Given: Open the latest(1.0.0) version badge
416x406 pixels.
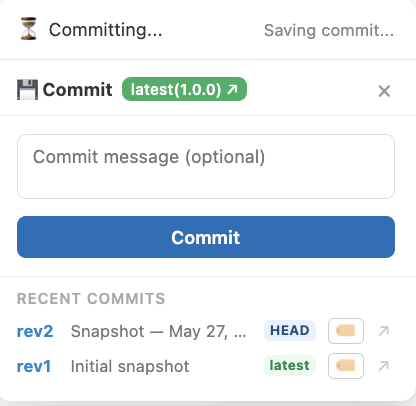Looking at the screenshot, I should (x=184, y=89).
